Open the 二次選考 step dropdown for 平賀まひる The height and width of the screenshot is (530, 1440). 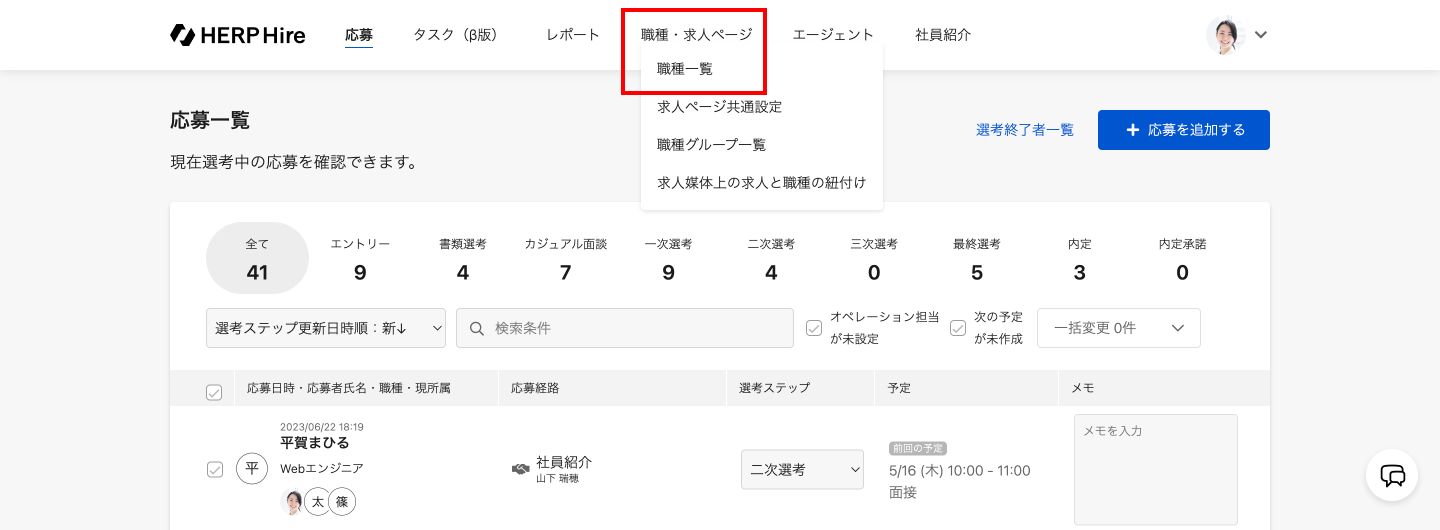[x=802, y=470]
